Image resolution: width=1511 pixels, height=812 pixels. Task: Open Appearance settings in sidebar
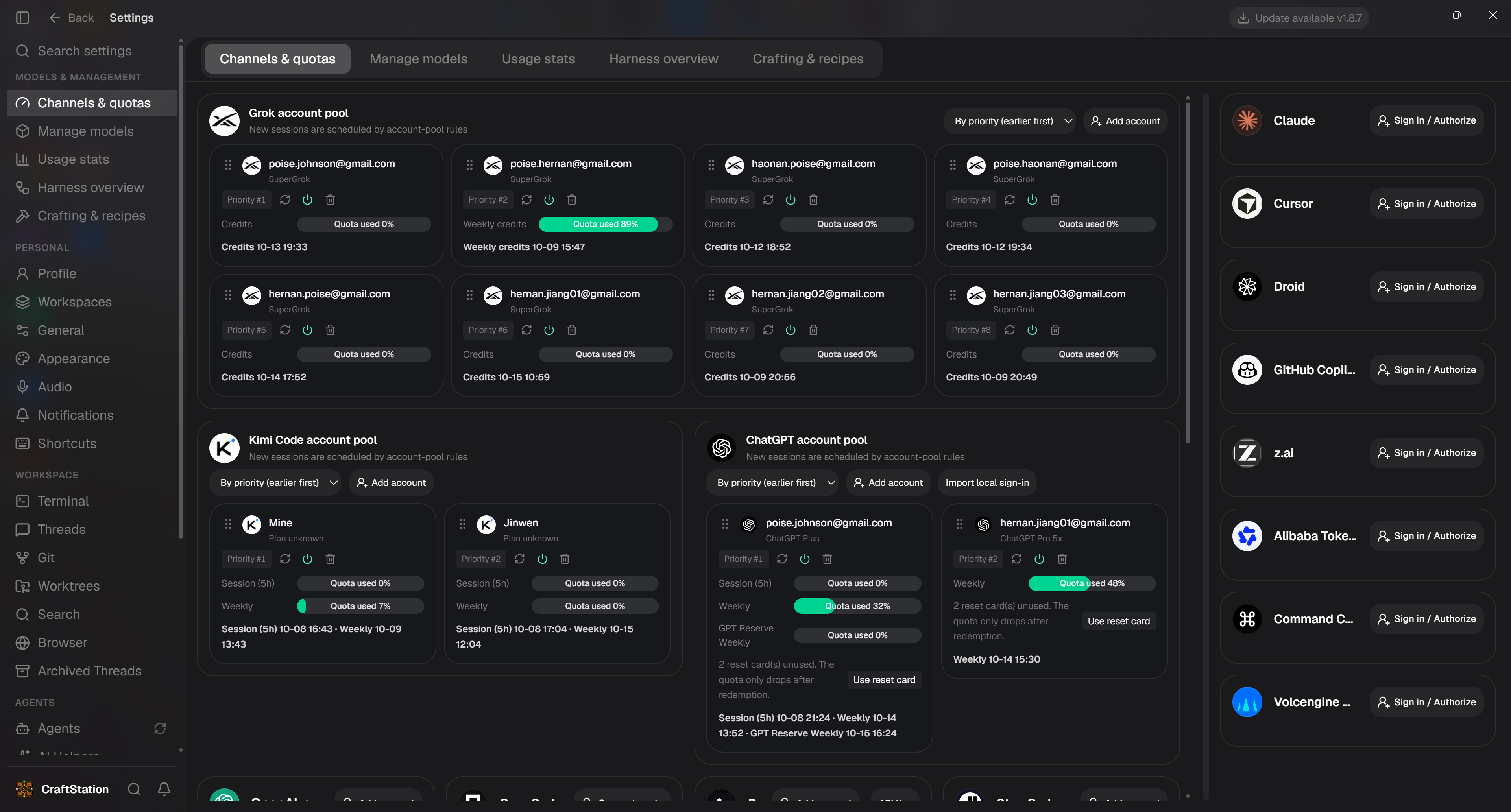click(x=92, y=359)
